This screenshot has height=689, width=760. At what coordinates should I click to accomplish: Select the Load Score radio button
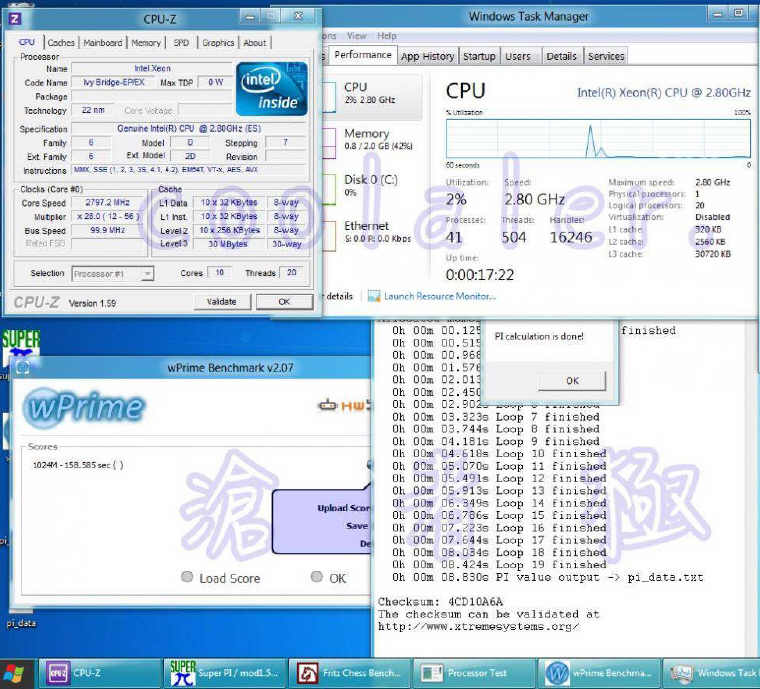click(187, 577)
